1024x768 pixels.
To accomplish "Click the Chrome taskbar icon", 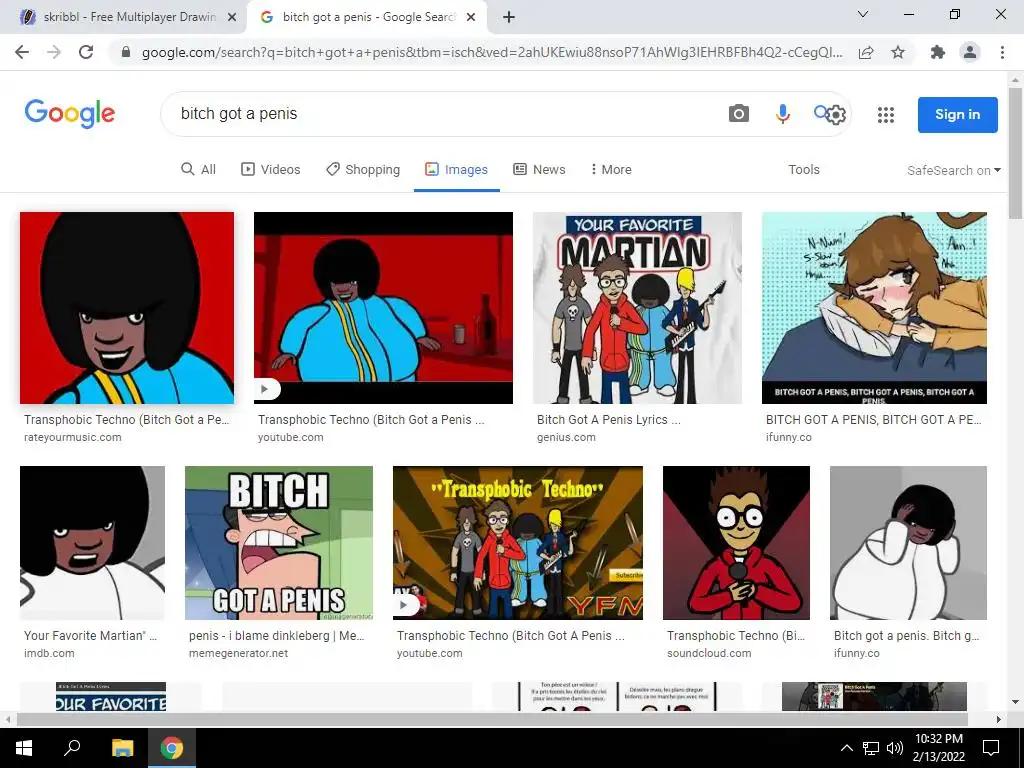I will [x=172, y=748].
